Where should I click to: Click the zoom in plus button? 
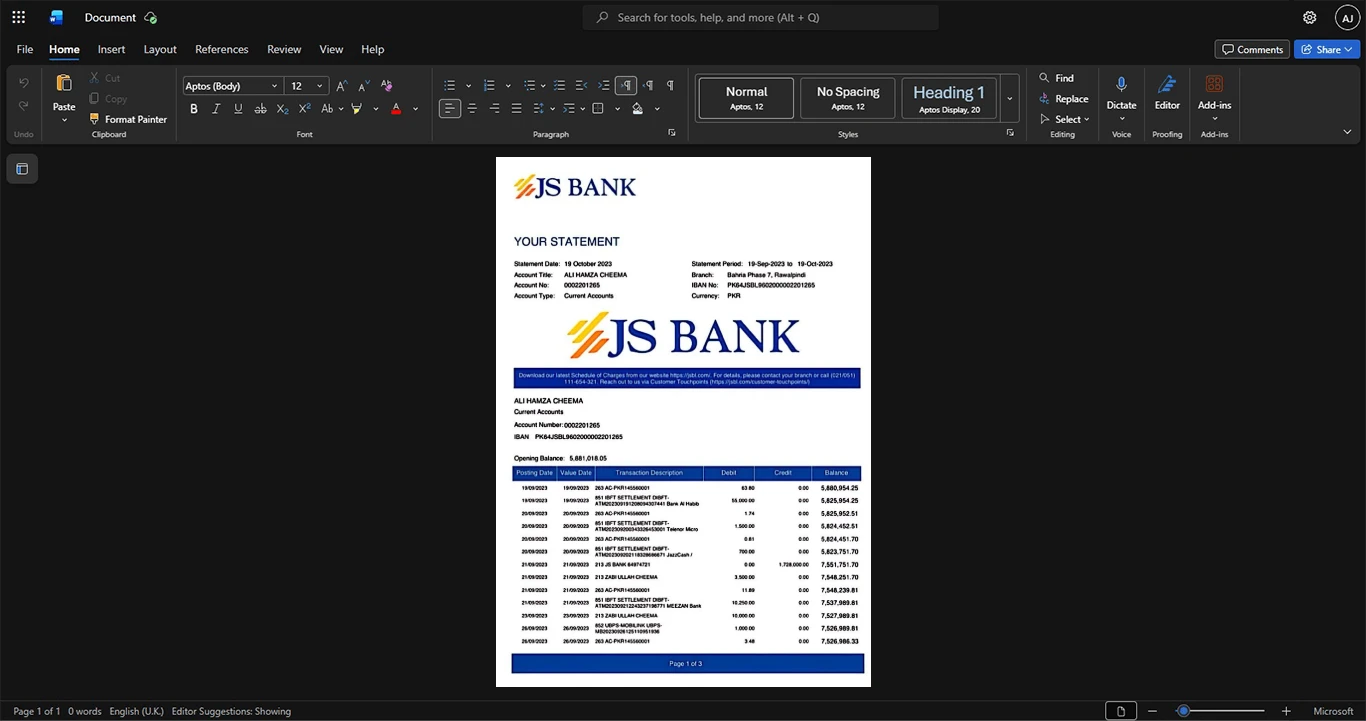click(1286, 711)
